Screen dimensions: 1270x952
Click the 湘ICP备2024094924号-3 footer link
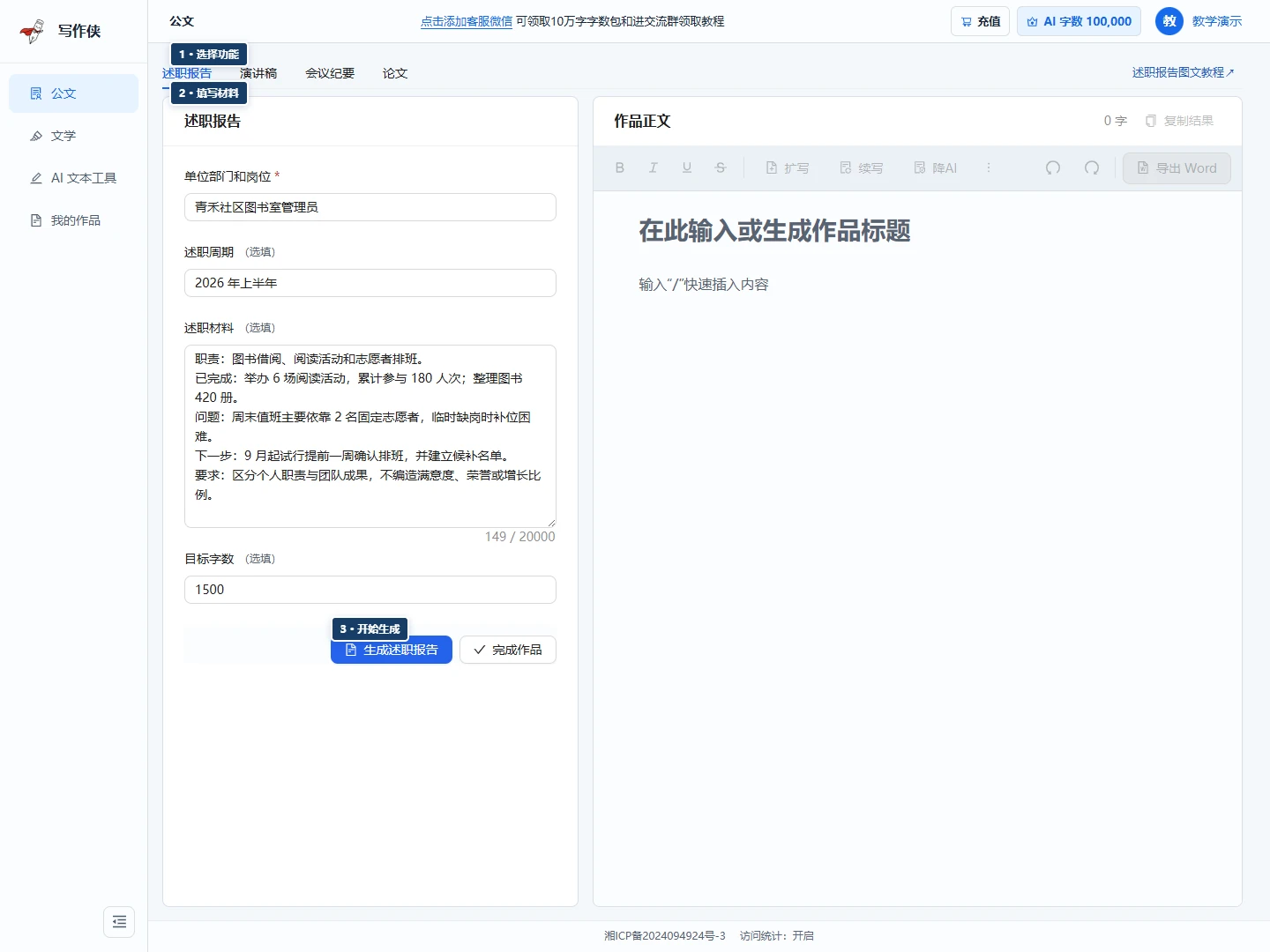tap(665, 936)
